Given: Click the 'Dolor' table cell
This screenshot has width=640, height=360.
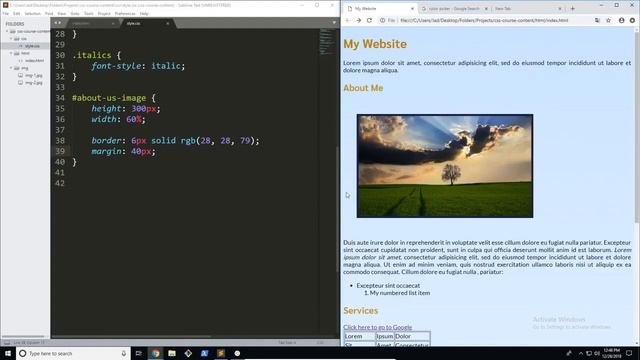Looking at the screenshot, I should tap(412, 336).
